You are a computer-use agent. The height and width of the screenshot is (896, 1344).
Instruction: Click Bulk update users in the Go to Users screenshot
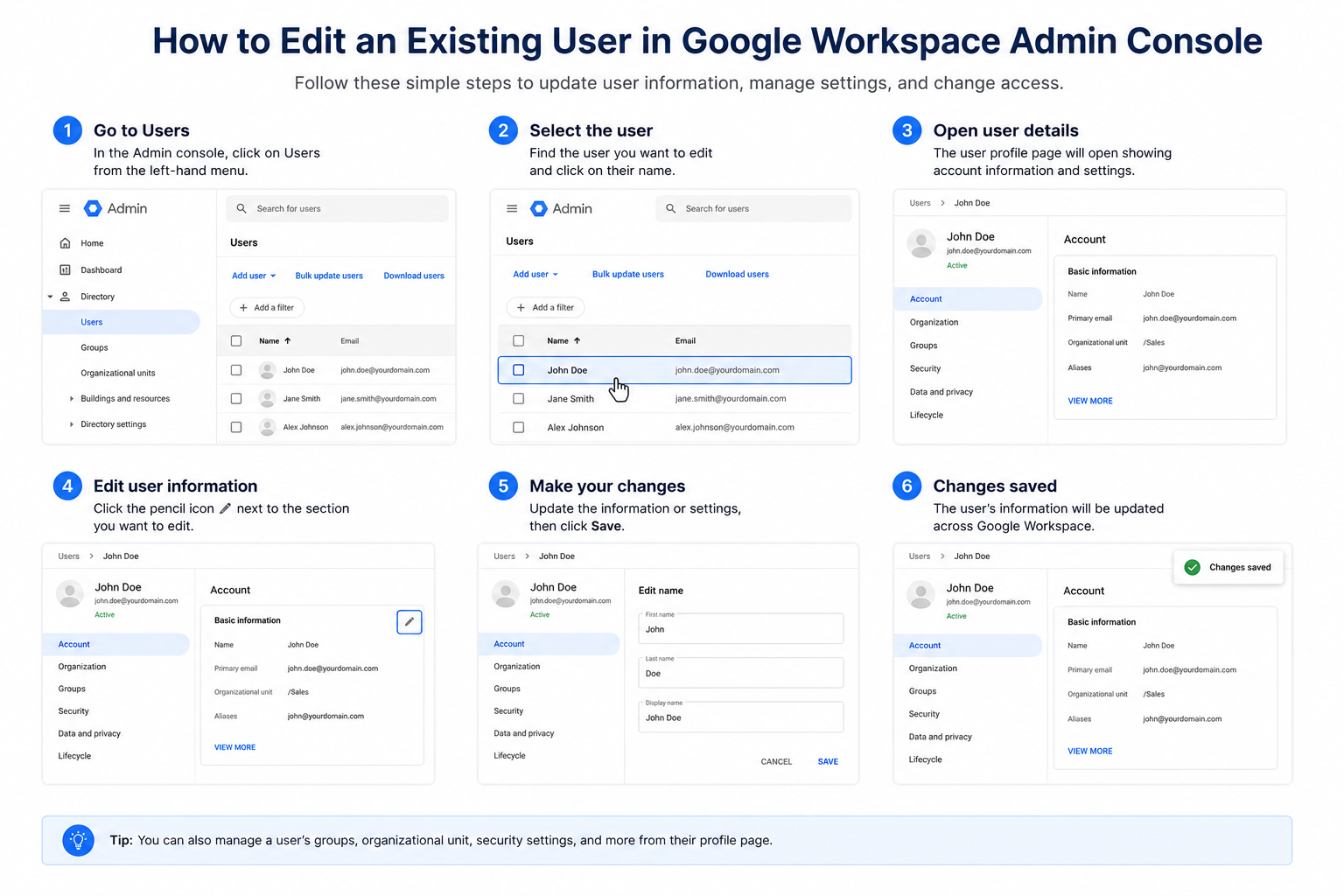329,276
